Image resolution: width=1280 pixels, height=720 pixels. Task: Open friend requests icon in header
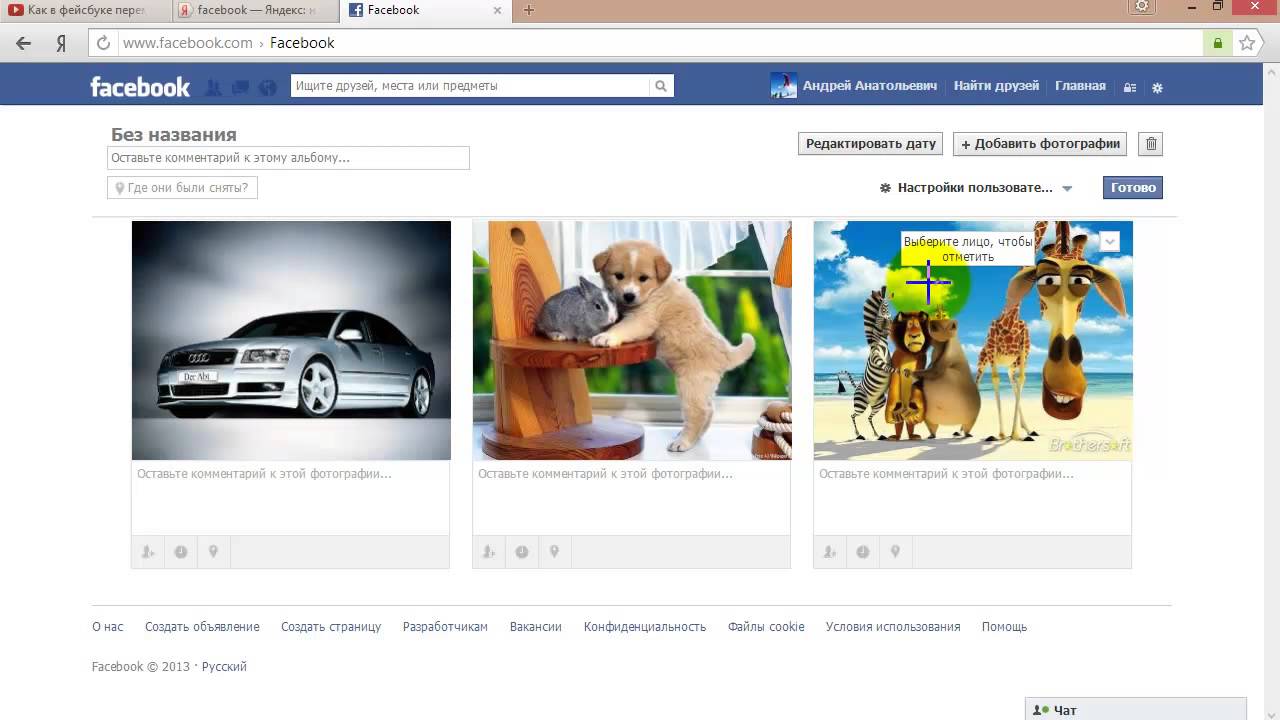pos(213,88)
